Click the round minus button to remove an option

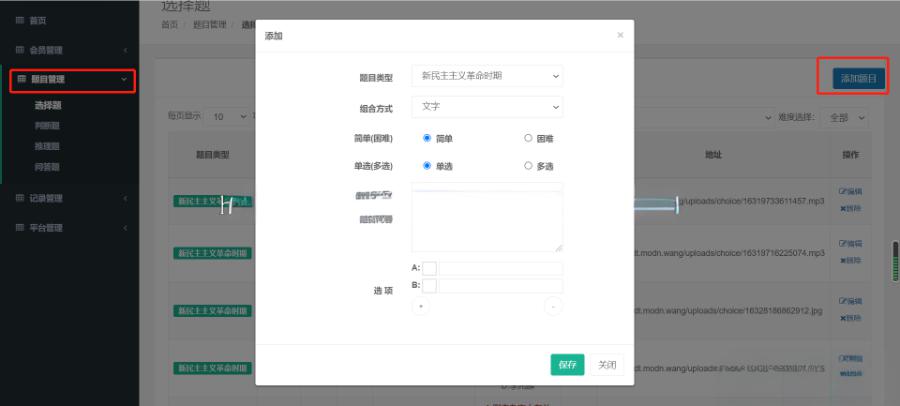coord(553,307)
